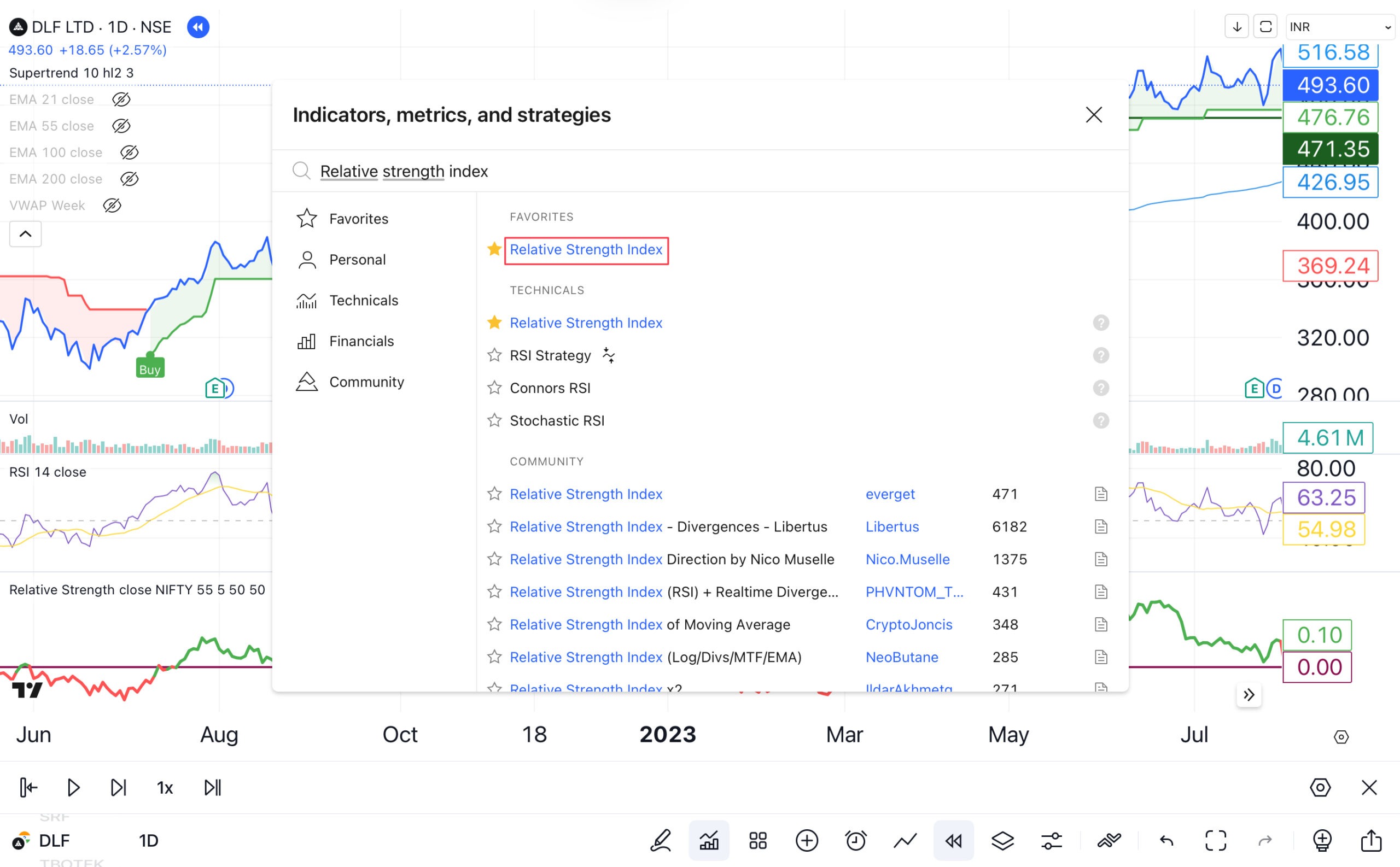This screenshot has width=1400, height=867.
Task: Select the Community category
Action: point(366,382)
